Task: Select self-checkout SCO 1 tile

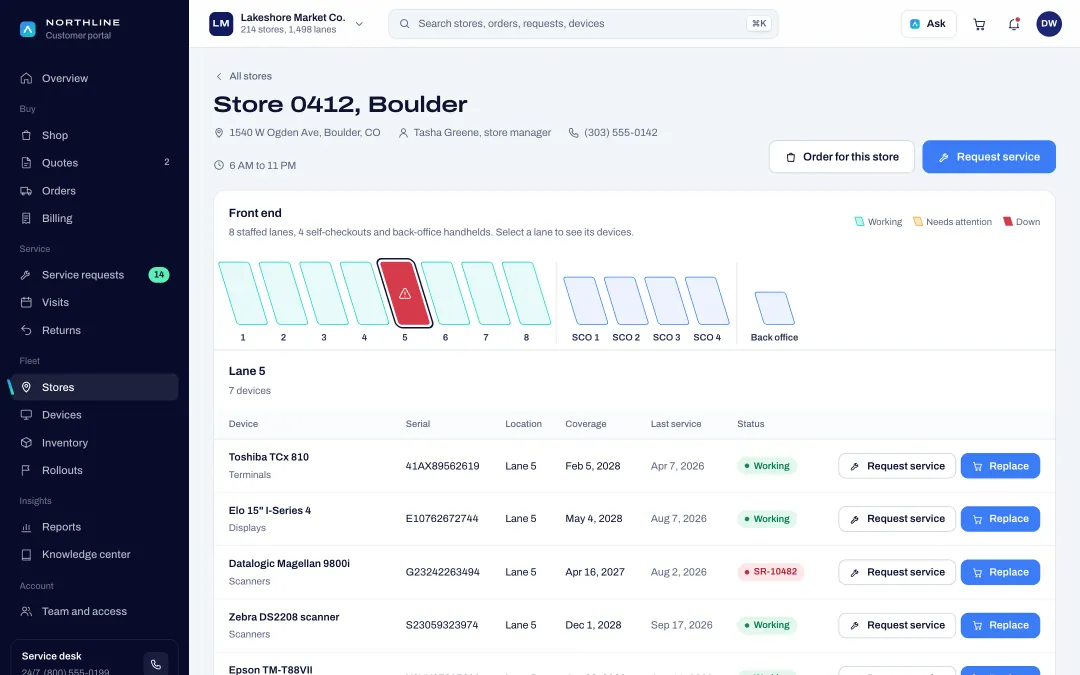Action: click(585, 300)
